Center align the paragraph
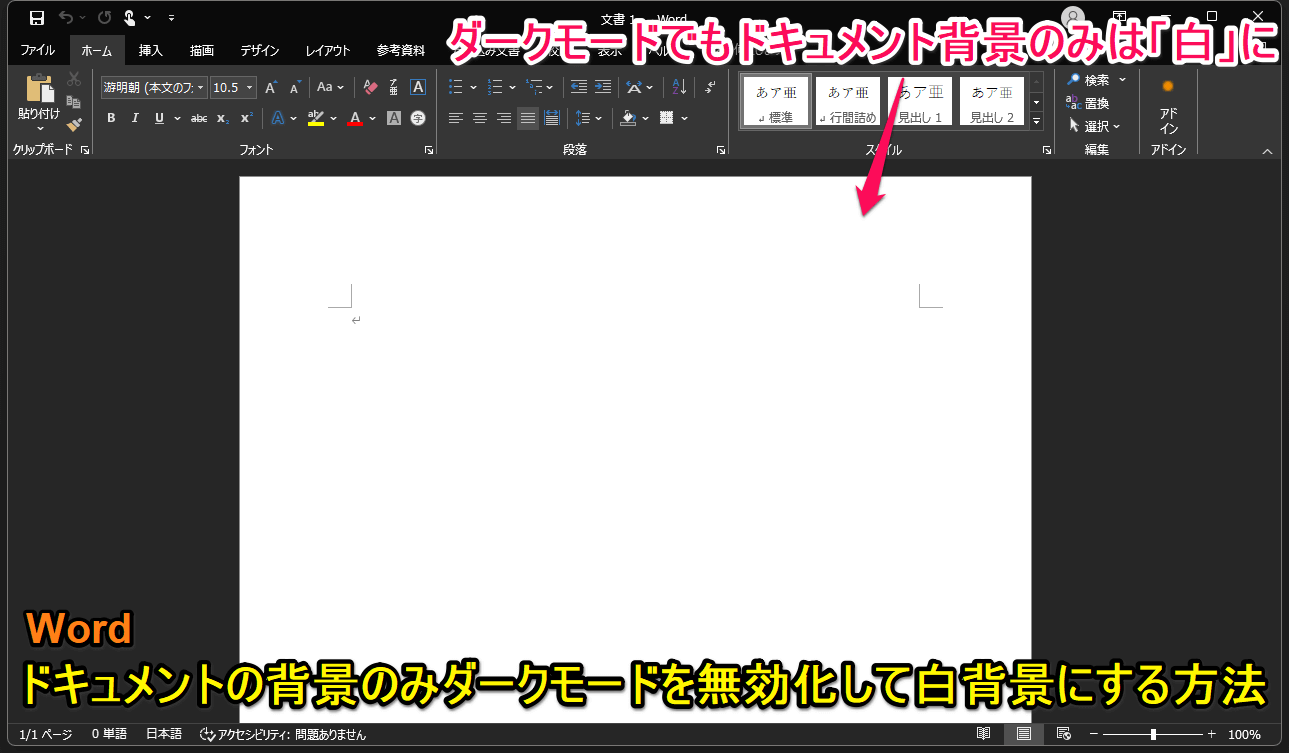This screenshot has width=1289, height=753. tap(480, 118)
